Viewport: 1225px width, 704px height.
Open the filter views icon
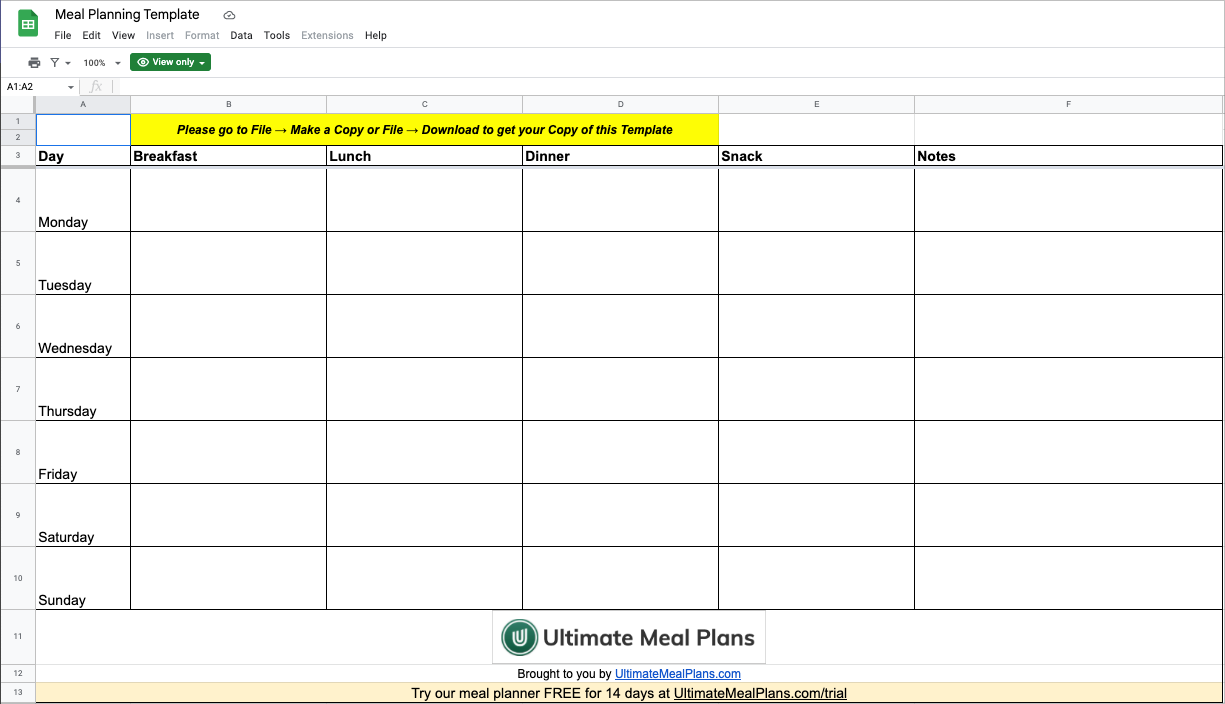pos(59,62)
